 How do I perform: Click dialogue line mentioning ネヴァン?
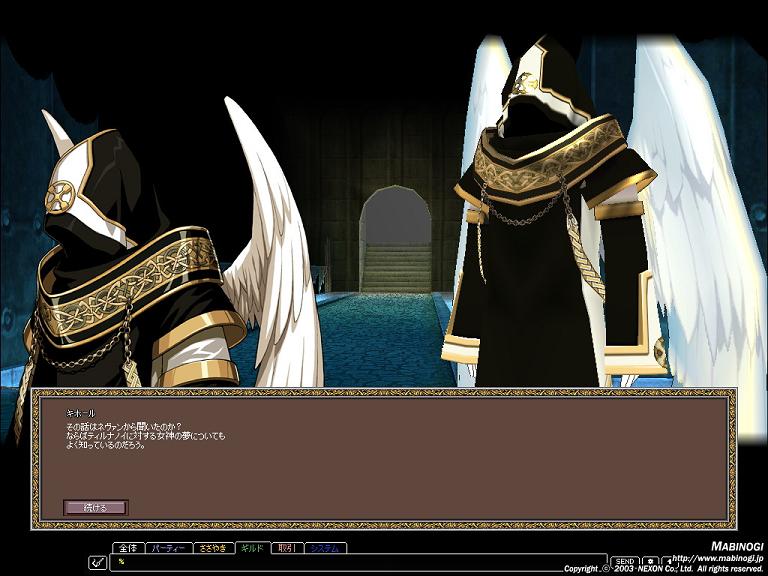[124, 427]
